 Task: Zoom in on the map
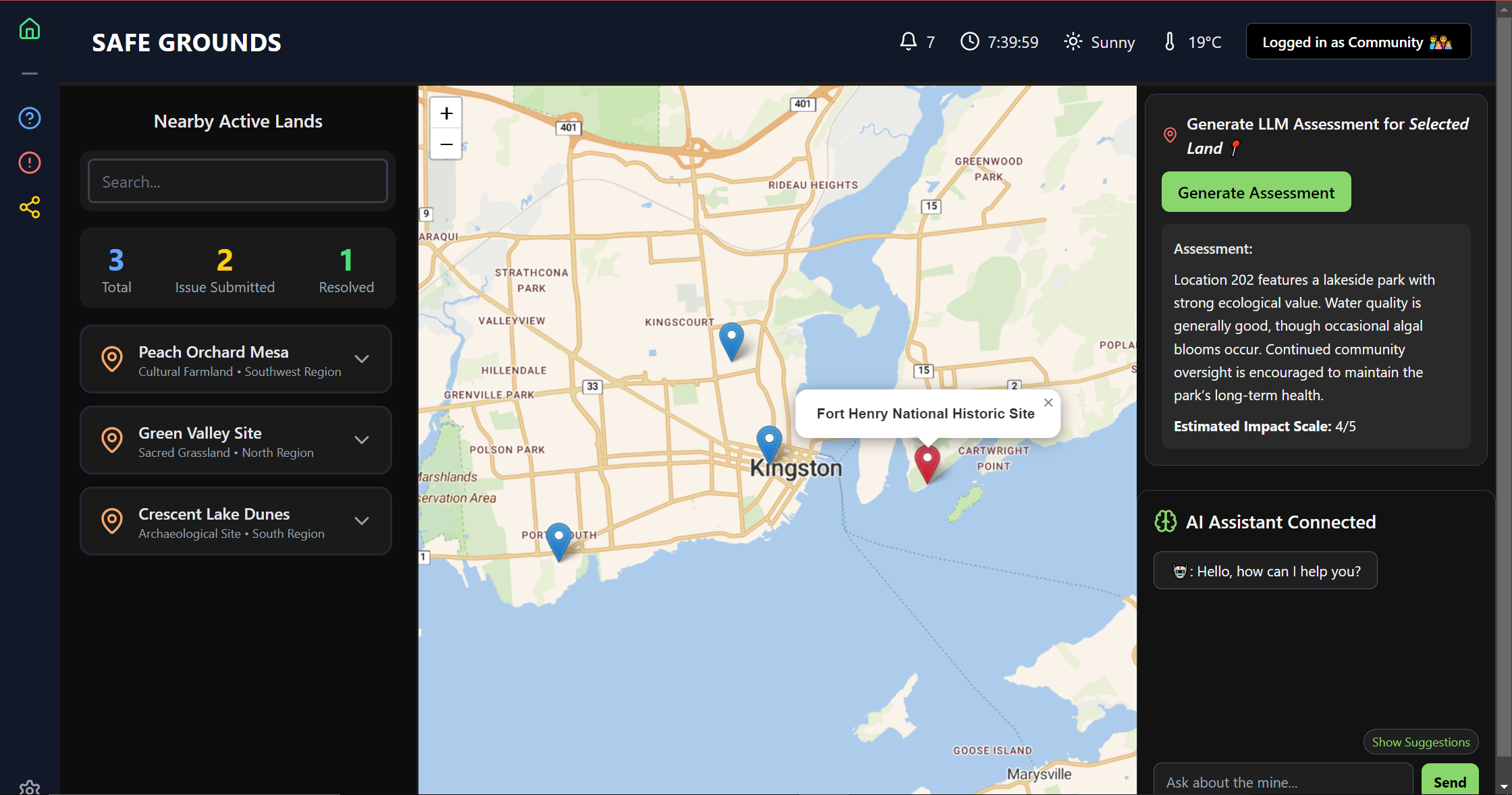pos(446,113)
